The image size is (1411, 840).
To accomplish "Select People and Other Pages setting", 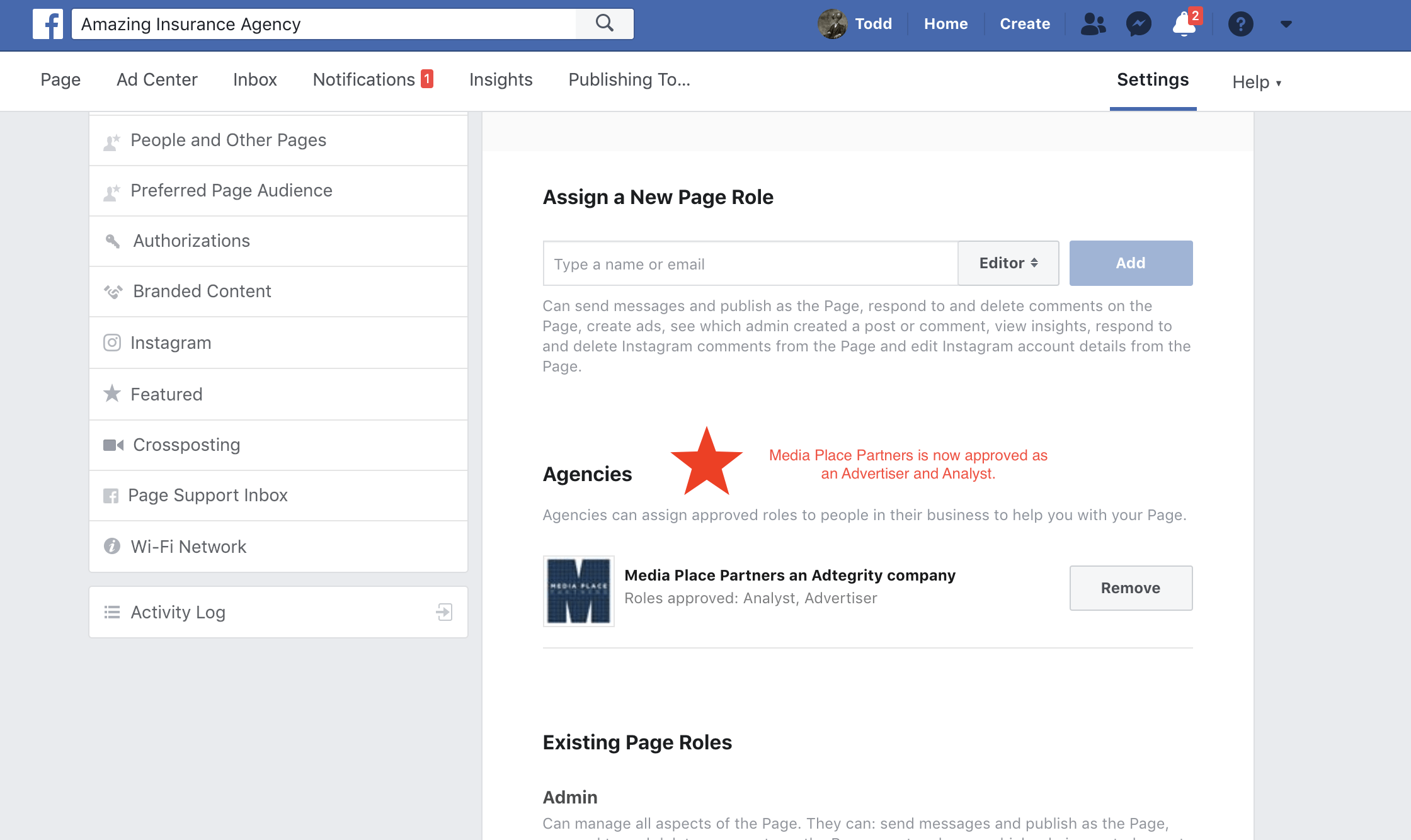I will [x=278, y=140].
